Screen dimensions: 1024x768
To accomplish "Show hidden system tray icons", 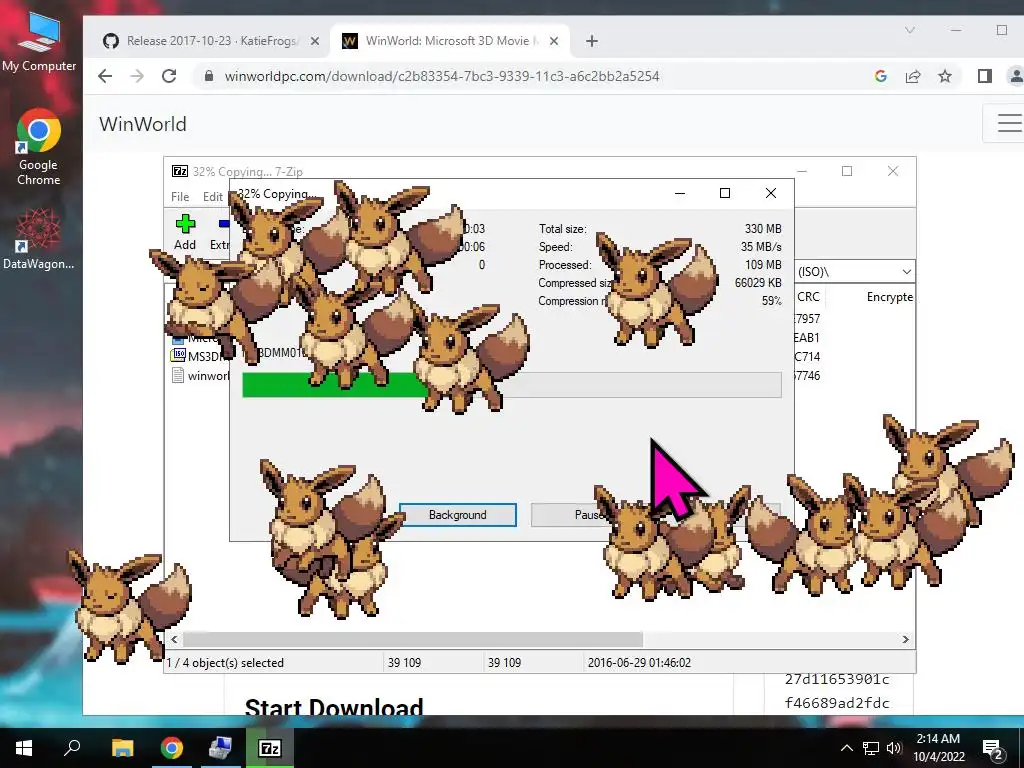I will 846,748.
